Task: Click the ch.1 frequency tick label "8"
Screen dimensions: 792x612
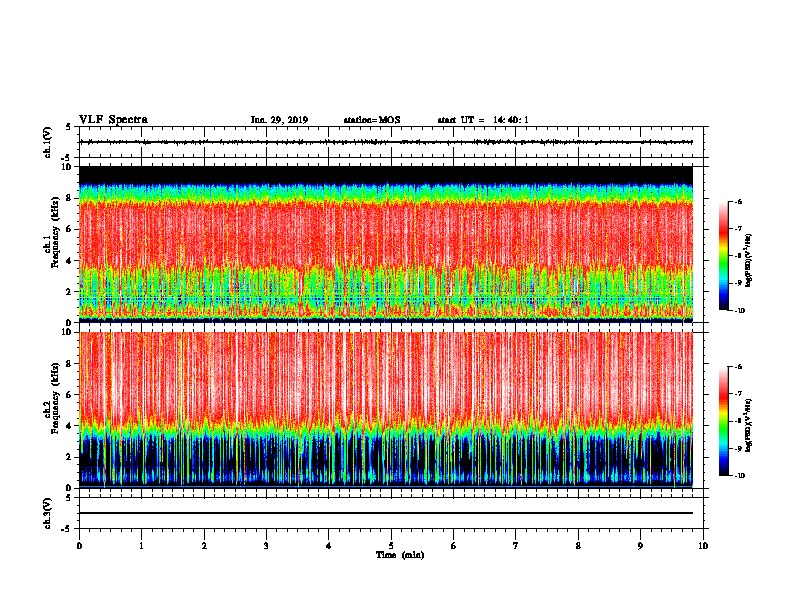Action: (70, 198)
